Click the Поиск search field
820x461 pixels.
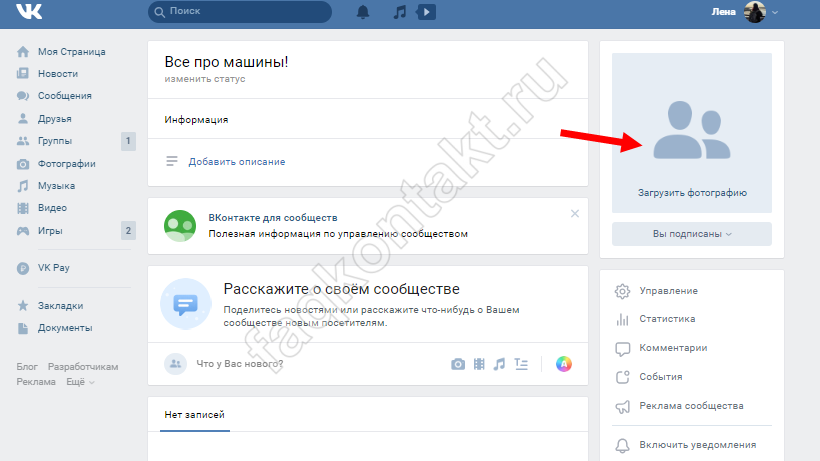point(240,12)
